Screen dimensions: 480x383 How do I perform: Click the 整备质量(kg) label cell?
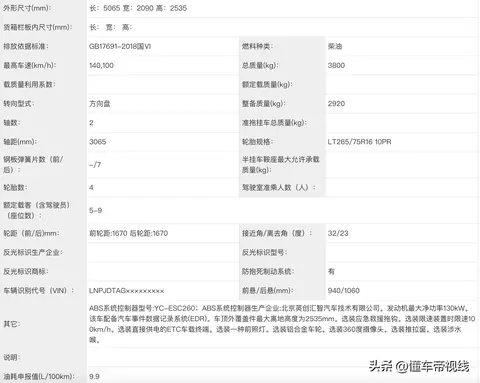(282, 104)
